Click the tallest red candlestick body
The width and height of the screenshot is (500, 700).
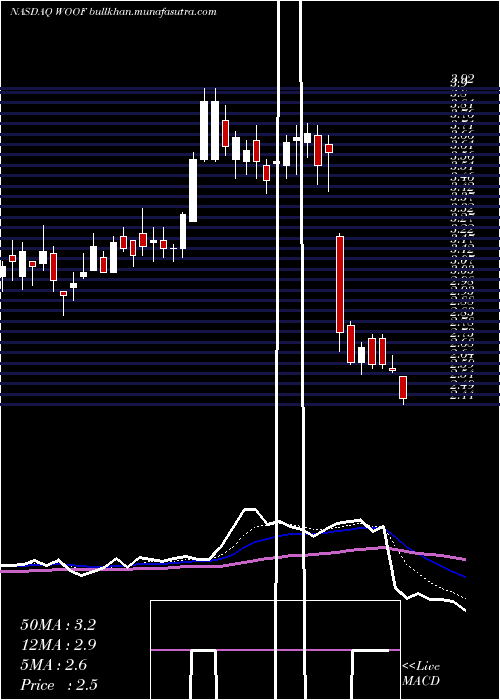340,284
